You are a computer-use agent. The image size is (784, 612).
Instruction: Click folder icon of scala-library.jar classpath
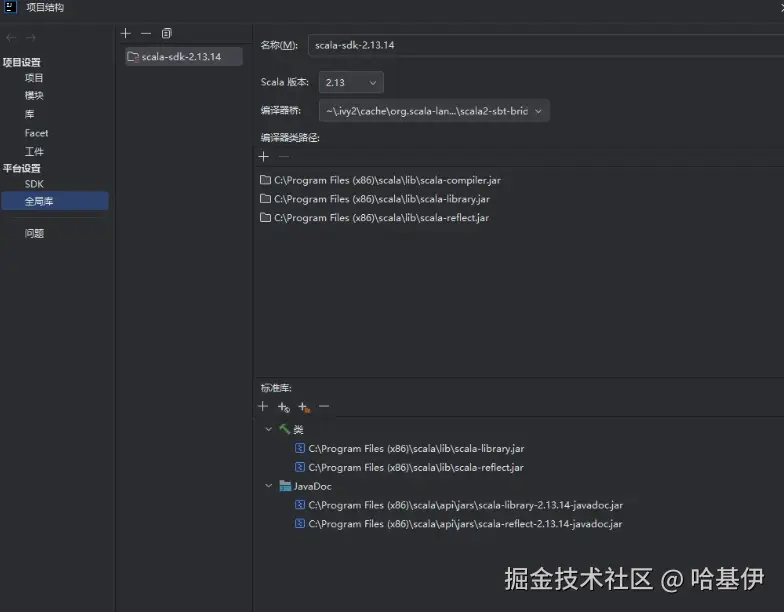266,199
